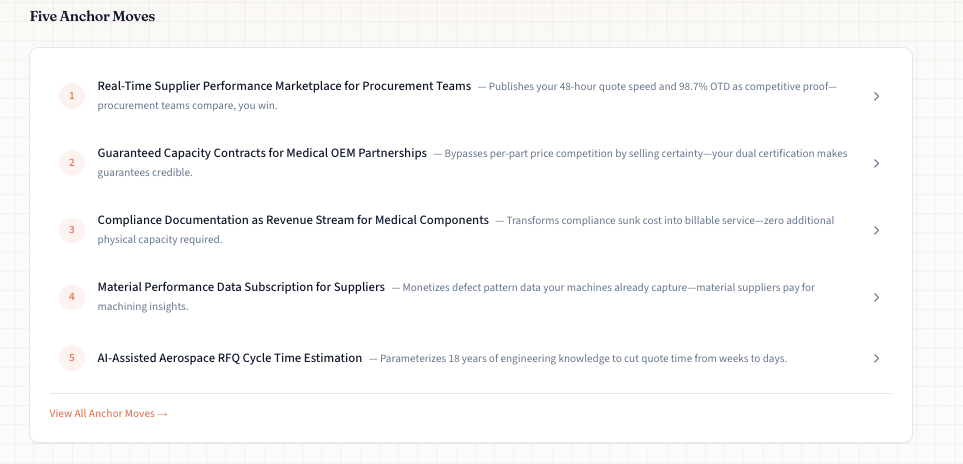Viewport: 963px width, 464px height.
Task: Select Guaranteed Capacity Contracts for Medical OEM title
Action: tap(262, 153)
